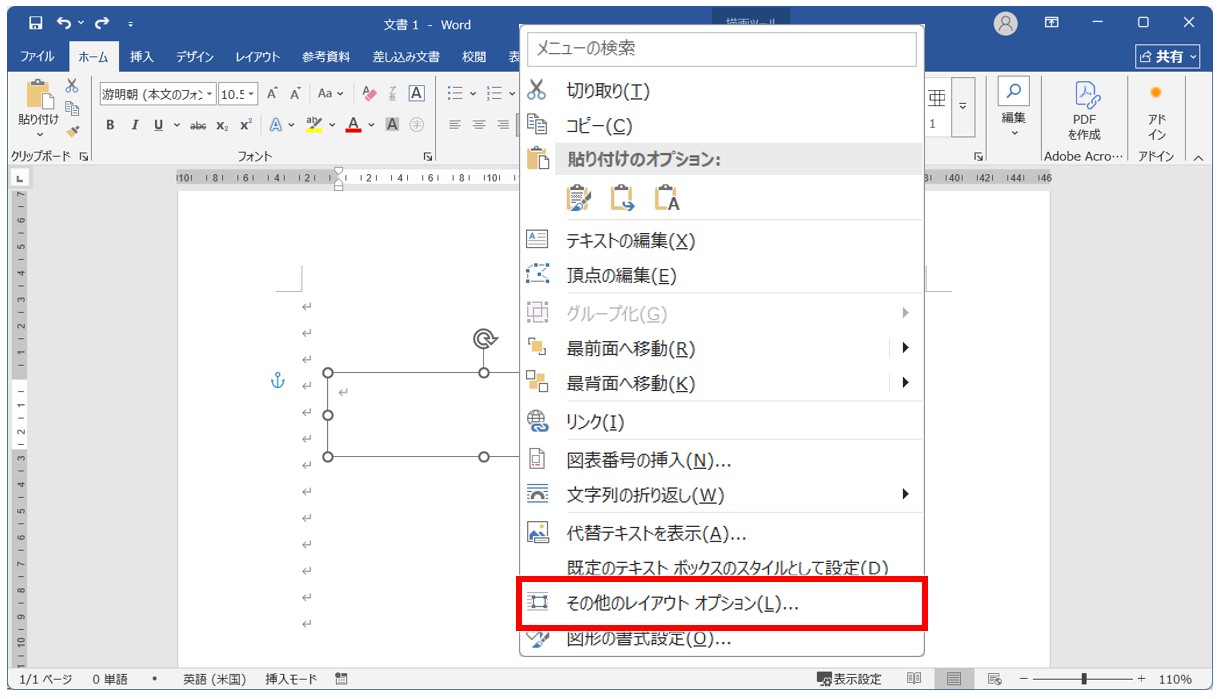Image resolution: width=1225 pixels, height=699 pixels.
Task: Apply superscript formatting
Action: point(245,125)
